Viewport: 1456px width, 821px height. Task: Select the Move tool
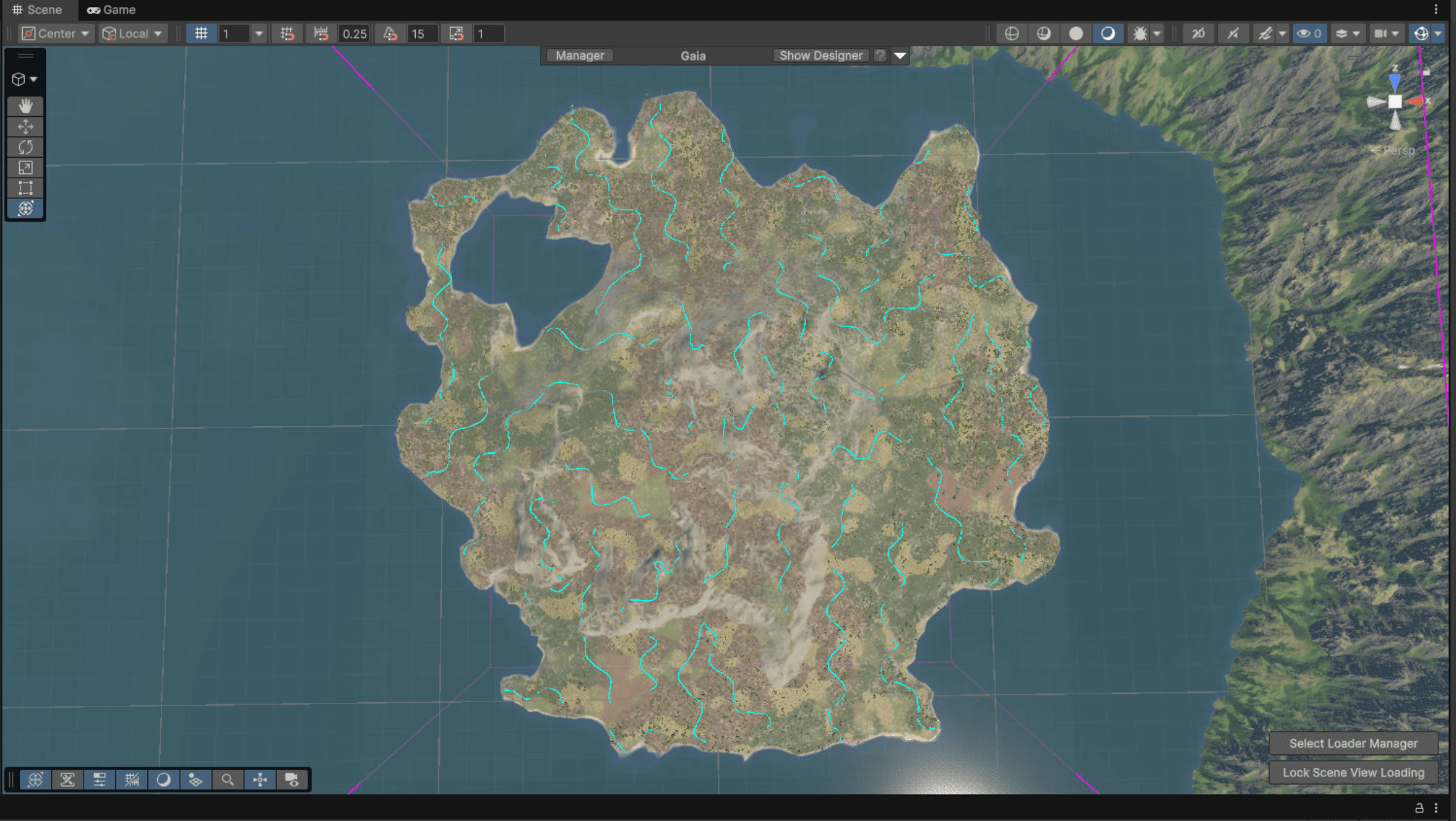coord(25,127)
